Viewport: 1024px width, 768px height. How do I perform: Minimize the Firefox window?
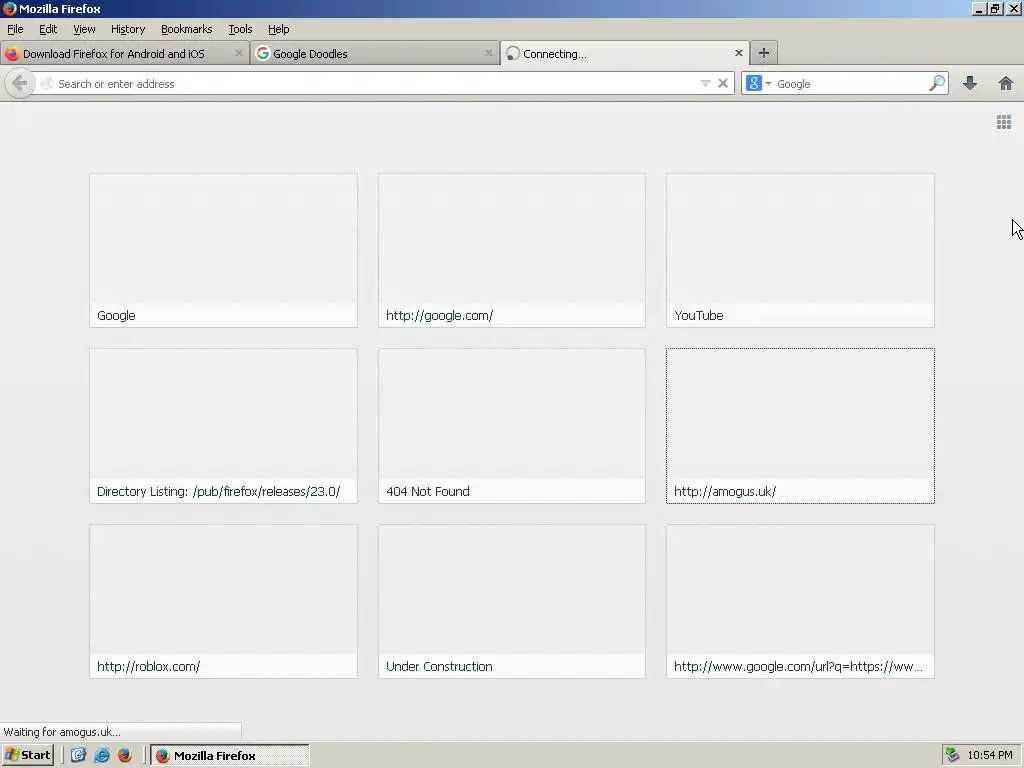[x=978, y=8]
